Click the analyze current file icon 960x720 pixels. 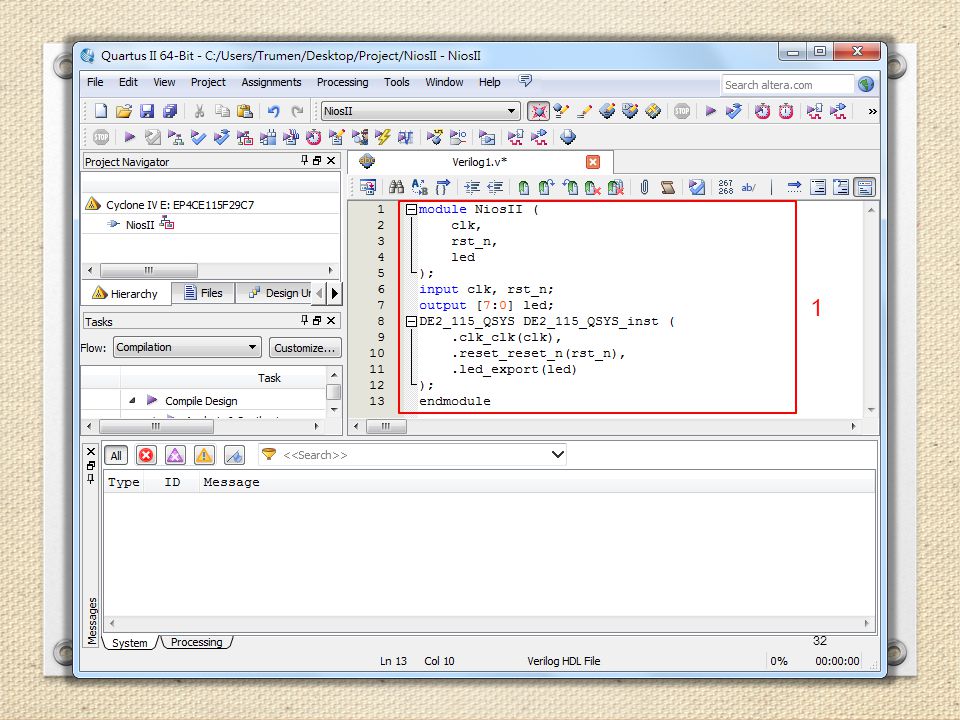[x=697, y=187]
